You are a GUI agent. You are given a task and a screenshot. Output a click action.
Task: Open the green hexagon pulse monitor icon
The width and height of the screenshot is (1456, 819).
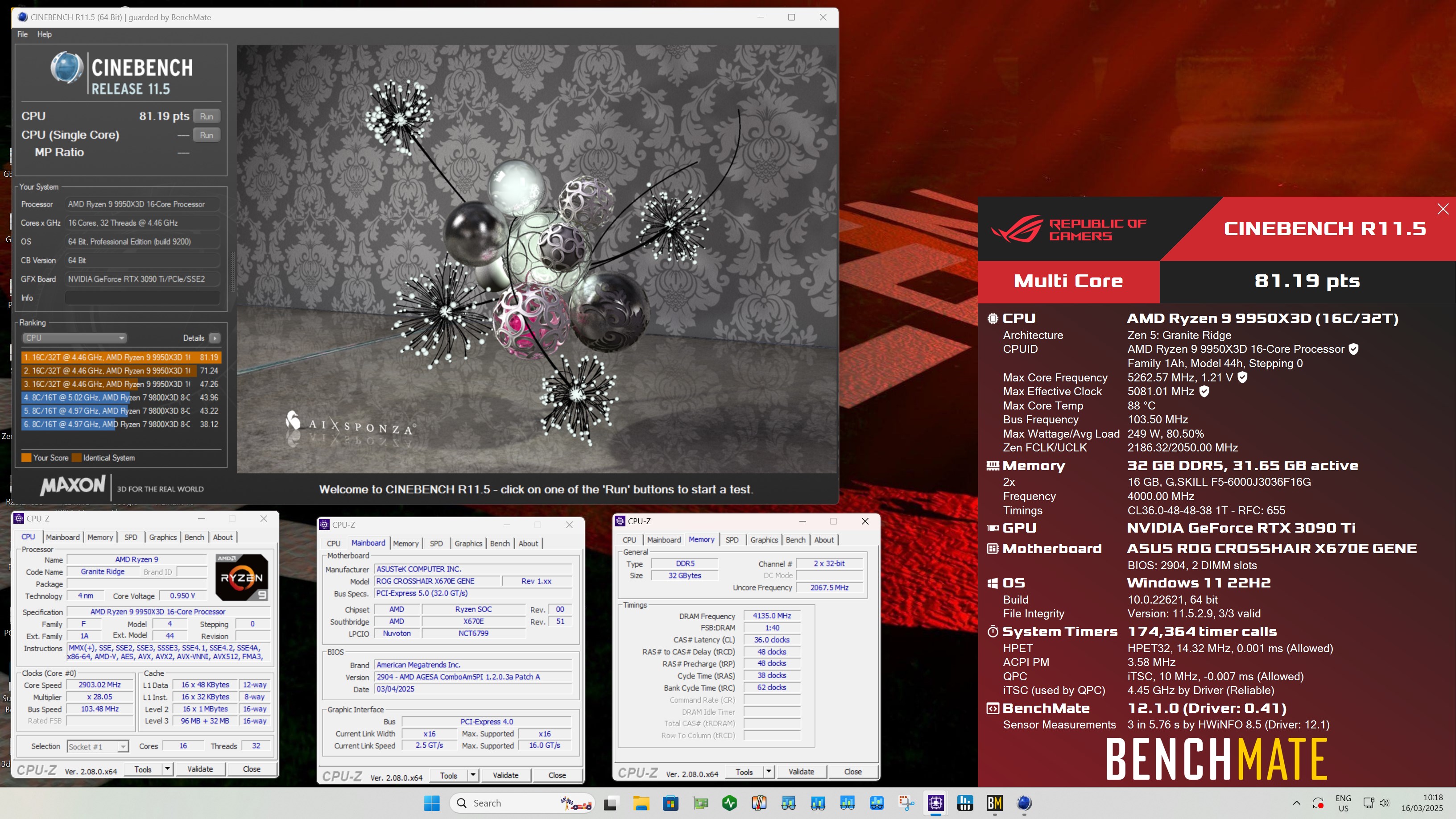pos(730,802)
